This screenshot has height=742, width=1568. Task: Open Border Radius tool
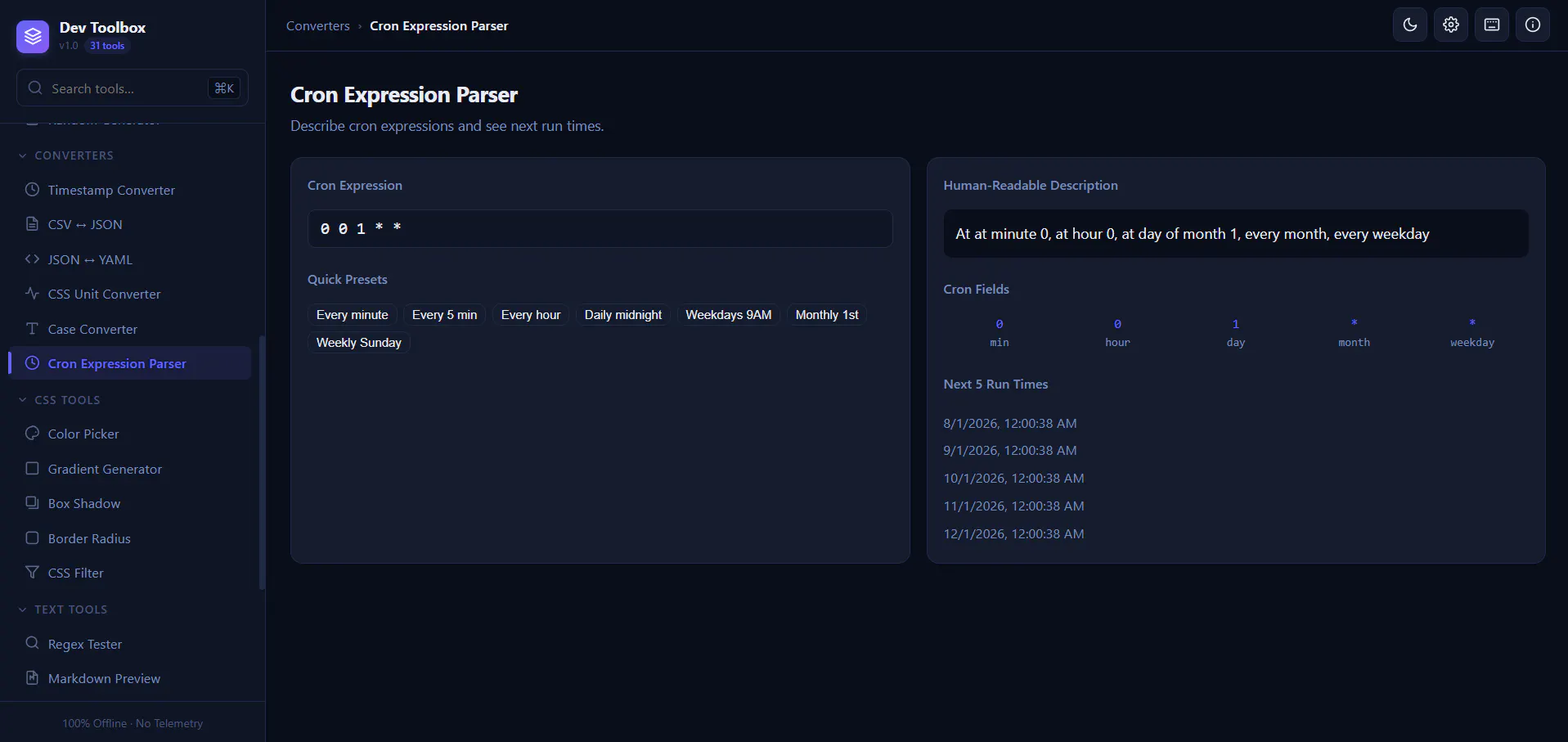pyautogui.click(x=131, y=538)
